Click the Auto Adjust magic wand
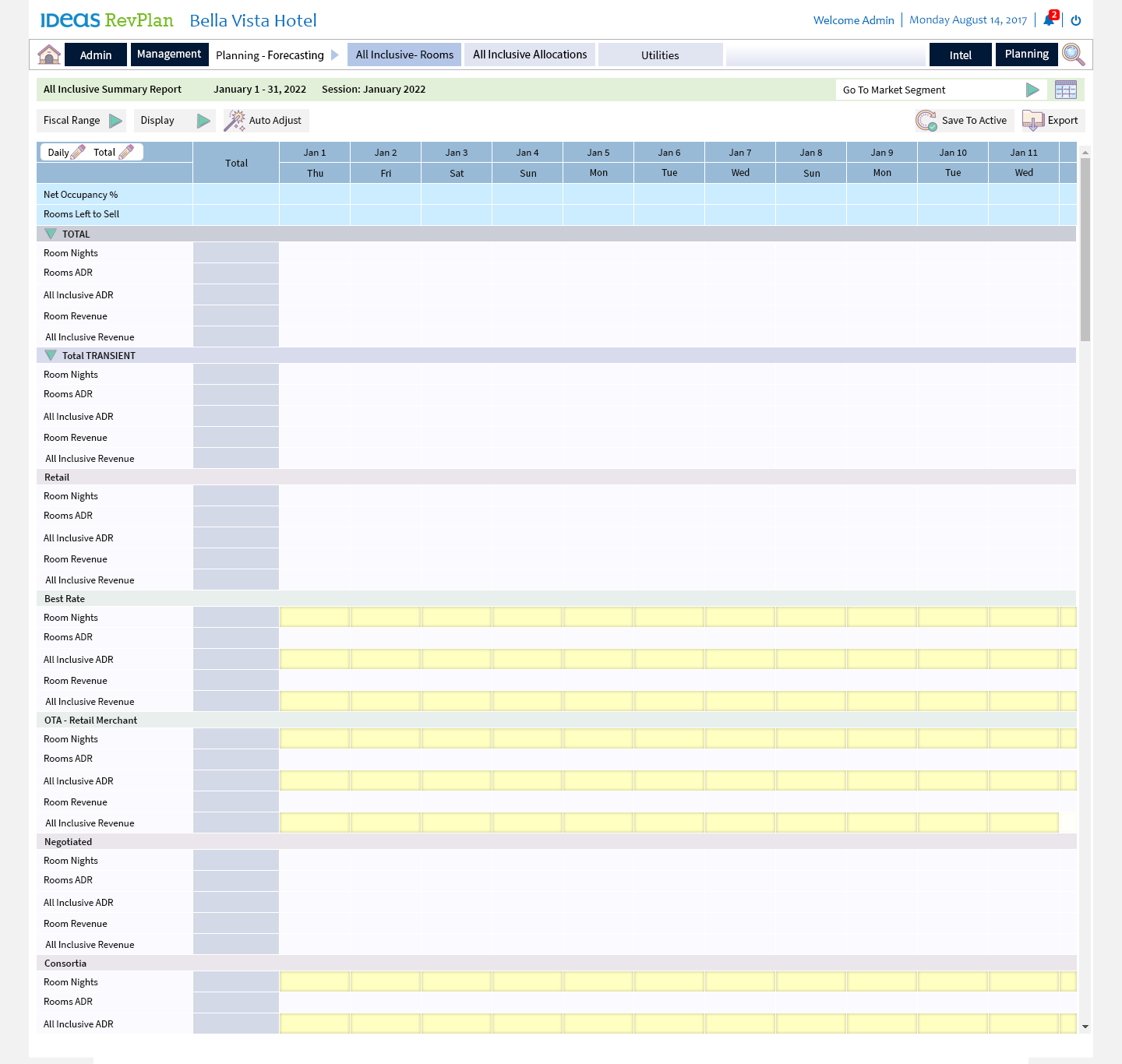 [x=235, y=121]
